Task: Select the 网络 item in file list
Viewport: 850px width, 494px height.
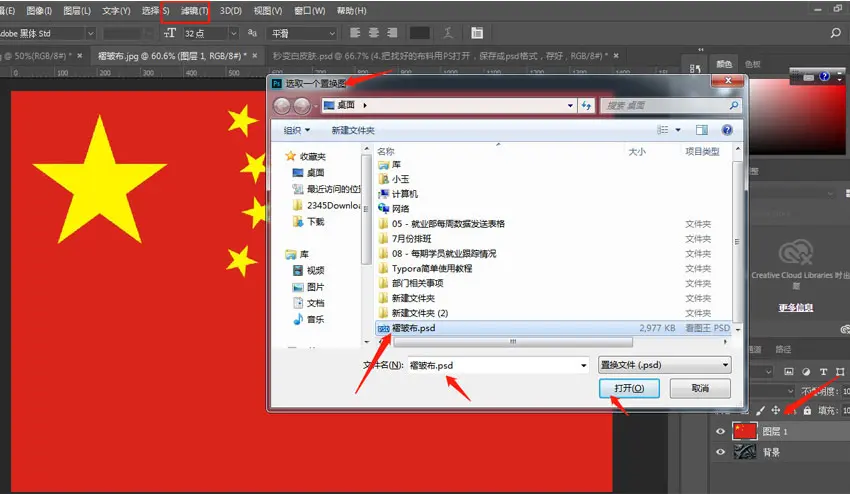Action: (400, 209)
